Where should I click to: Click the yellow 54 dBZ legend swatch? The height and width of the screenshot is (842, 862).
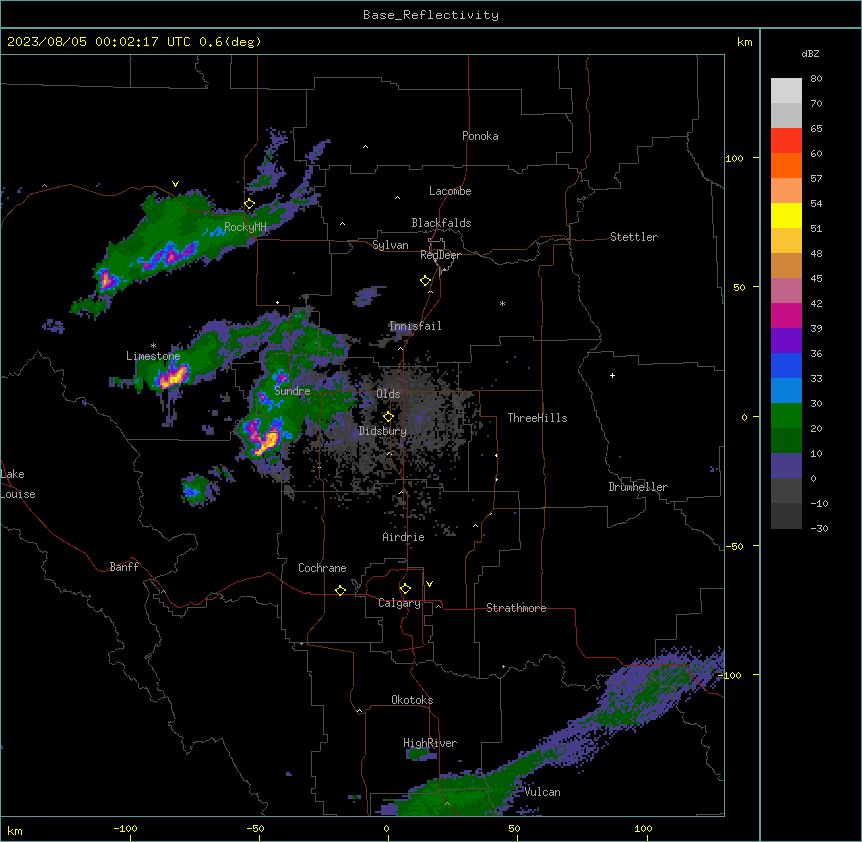tap(786, 215)
